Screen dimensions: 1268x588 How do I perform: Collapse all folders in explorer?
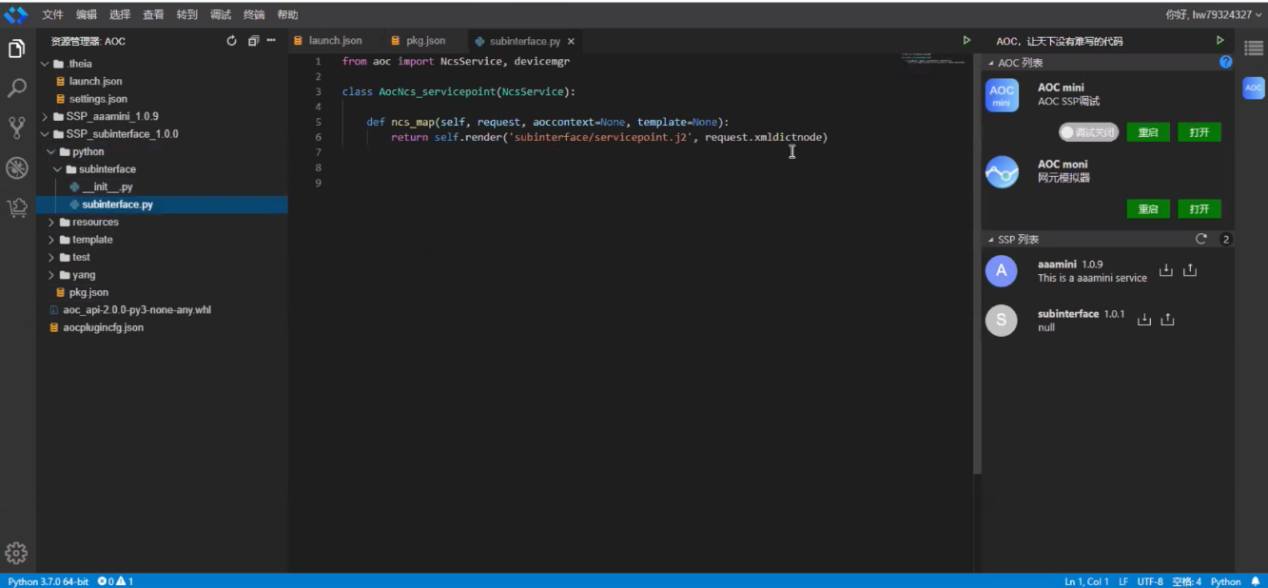coord(253,41)
